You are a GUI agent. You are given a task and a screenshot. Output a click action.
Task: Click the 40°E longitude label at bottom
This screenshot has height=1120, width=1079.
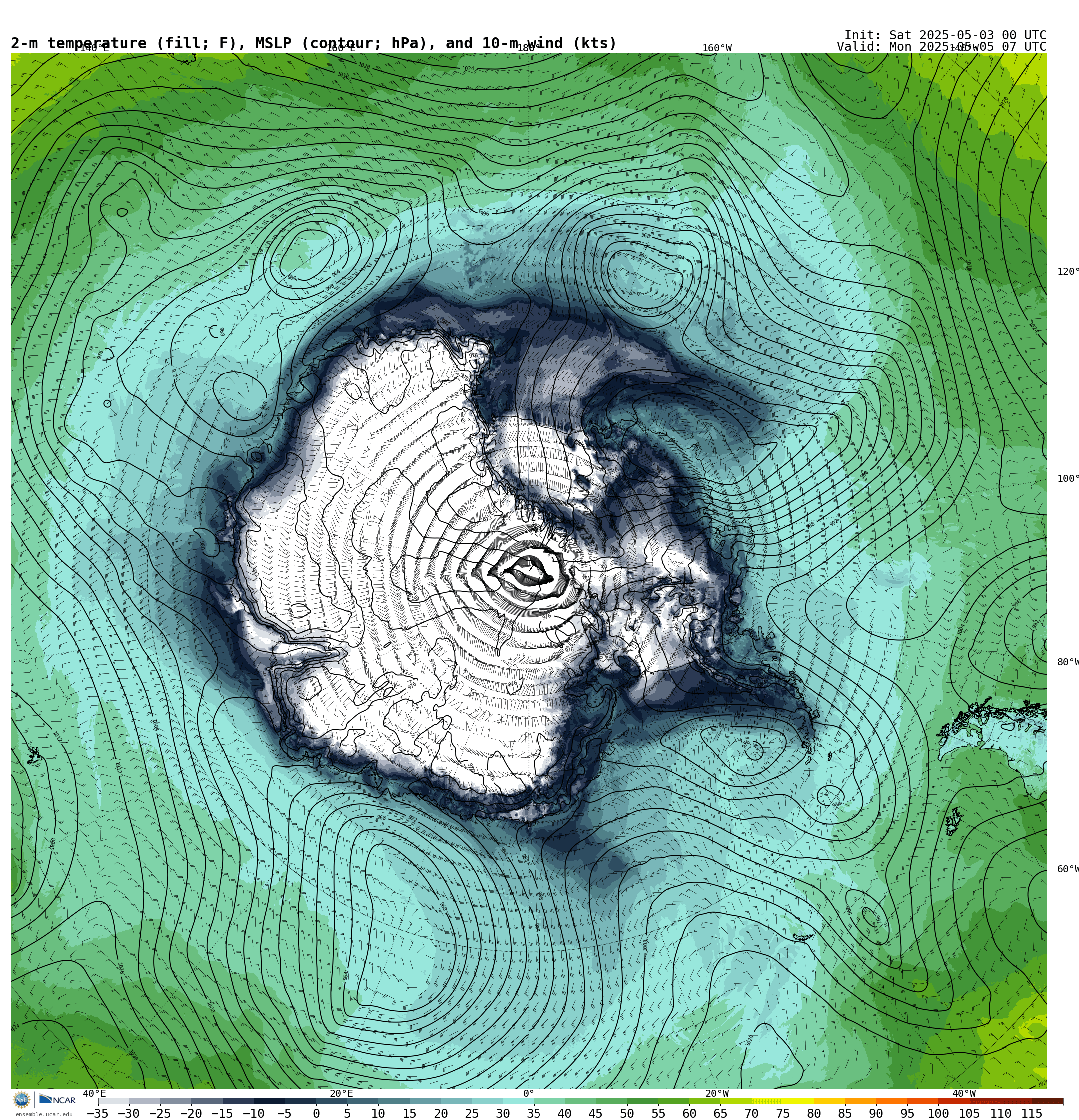pos(95,1093)
